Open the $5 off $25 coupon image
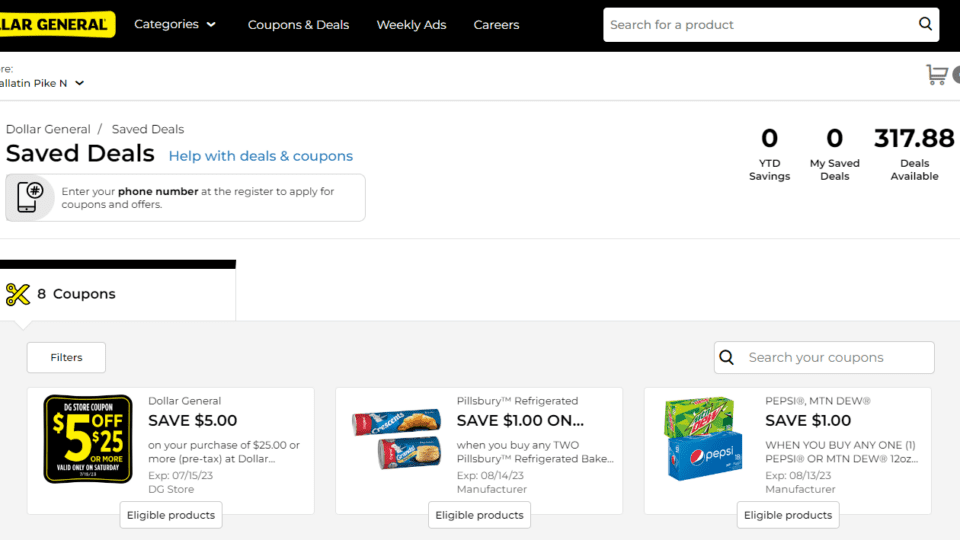This screenshot has height=540, width=960. [88, 438]
